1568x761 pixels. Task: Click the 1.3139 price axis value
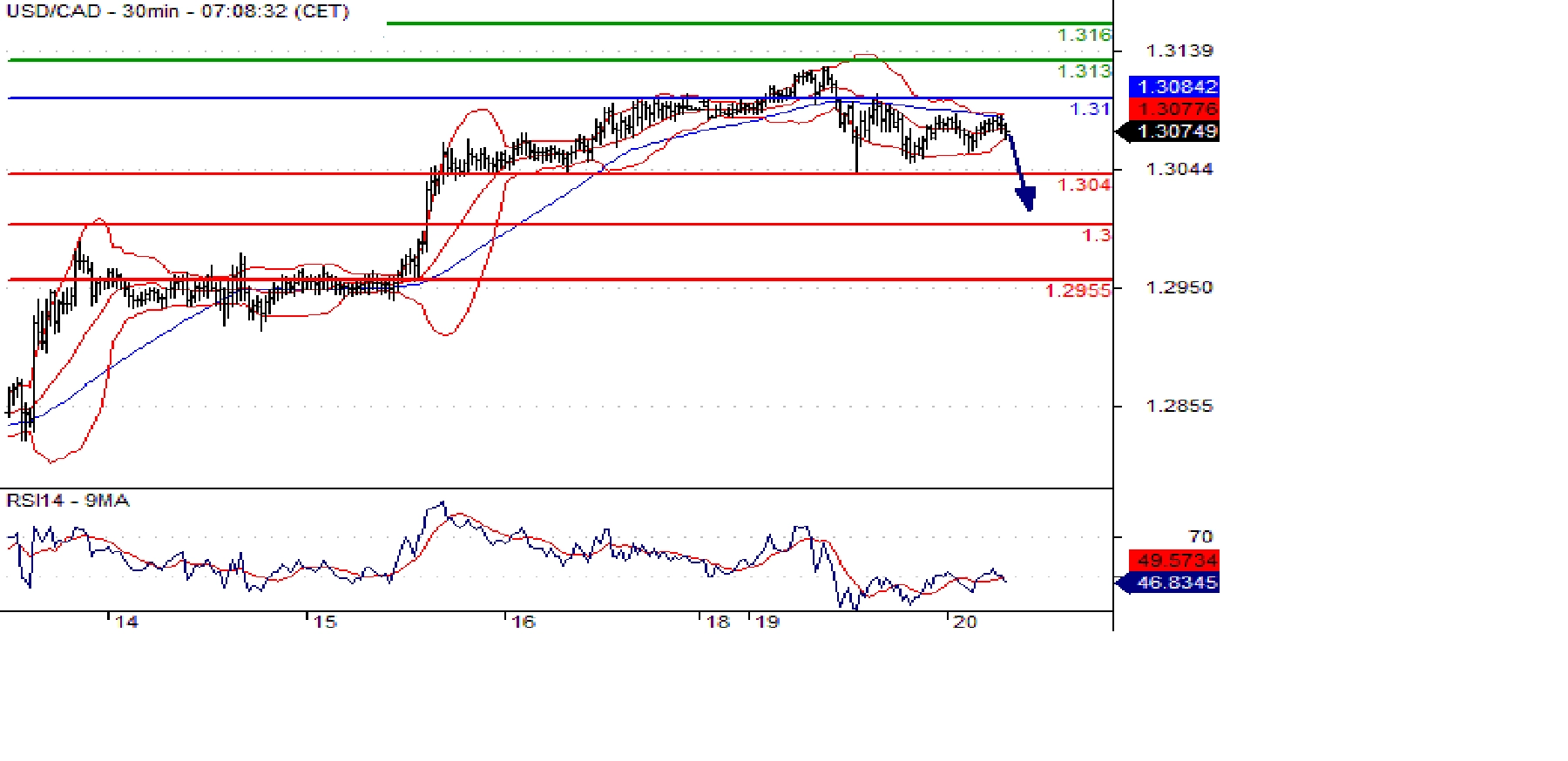tap(1179, 51)
